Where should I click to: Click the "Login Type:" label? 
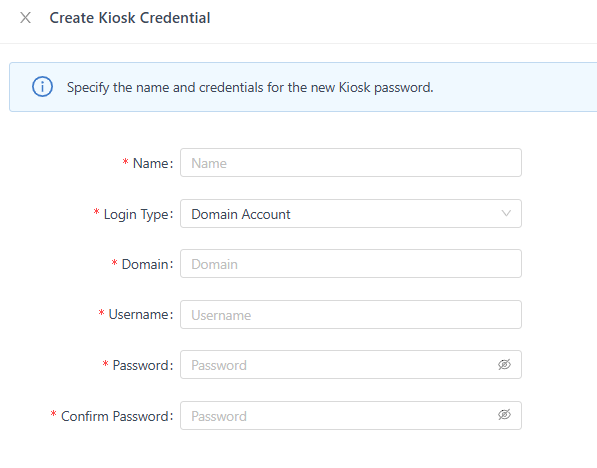click(139, 214)
